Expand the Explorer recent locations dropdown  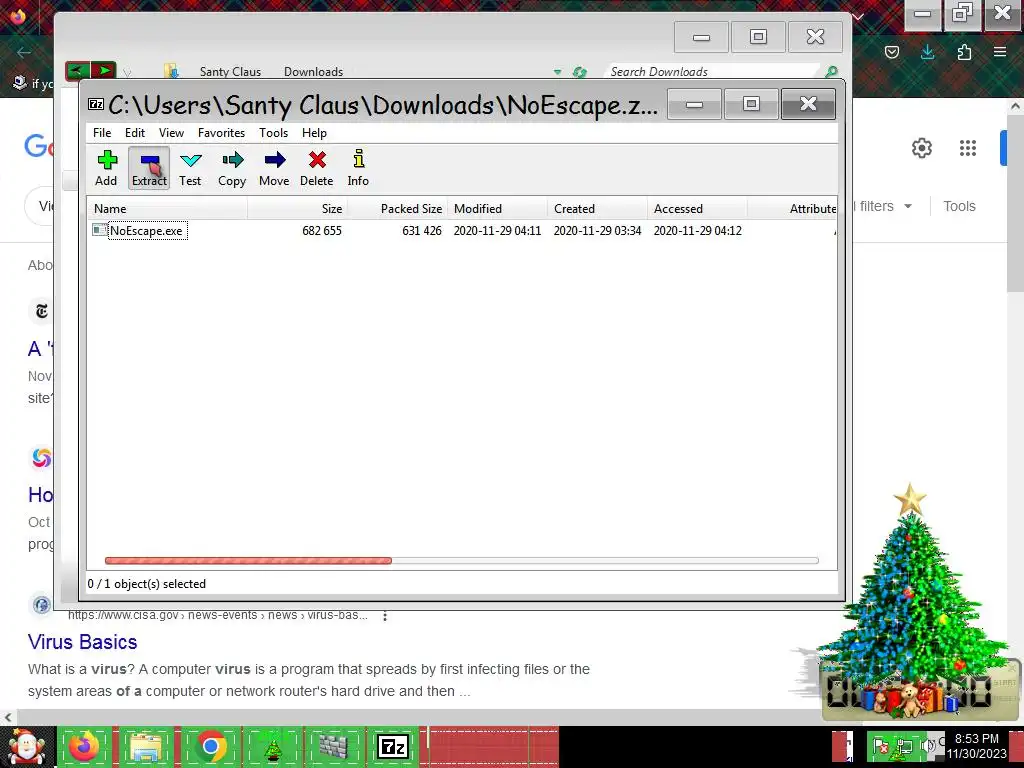point(127,72)
